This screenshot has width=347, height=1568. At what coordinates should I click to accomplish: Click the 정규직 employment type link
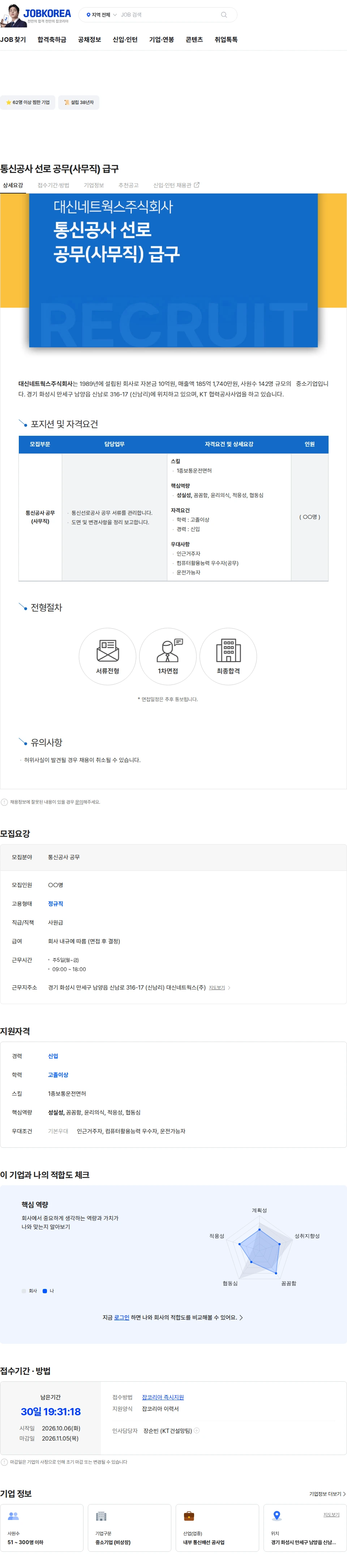tap(56, 903)
